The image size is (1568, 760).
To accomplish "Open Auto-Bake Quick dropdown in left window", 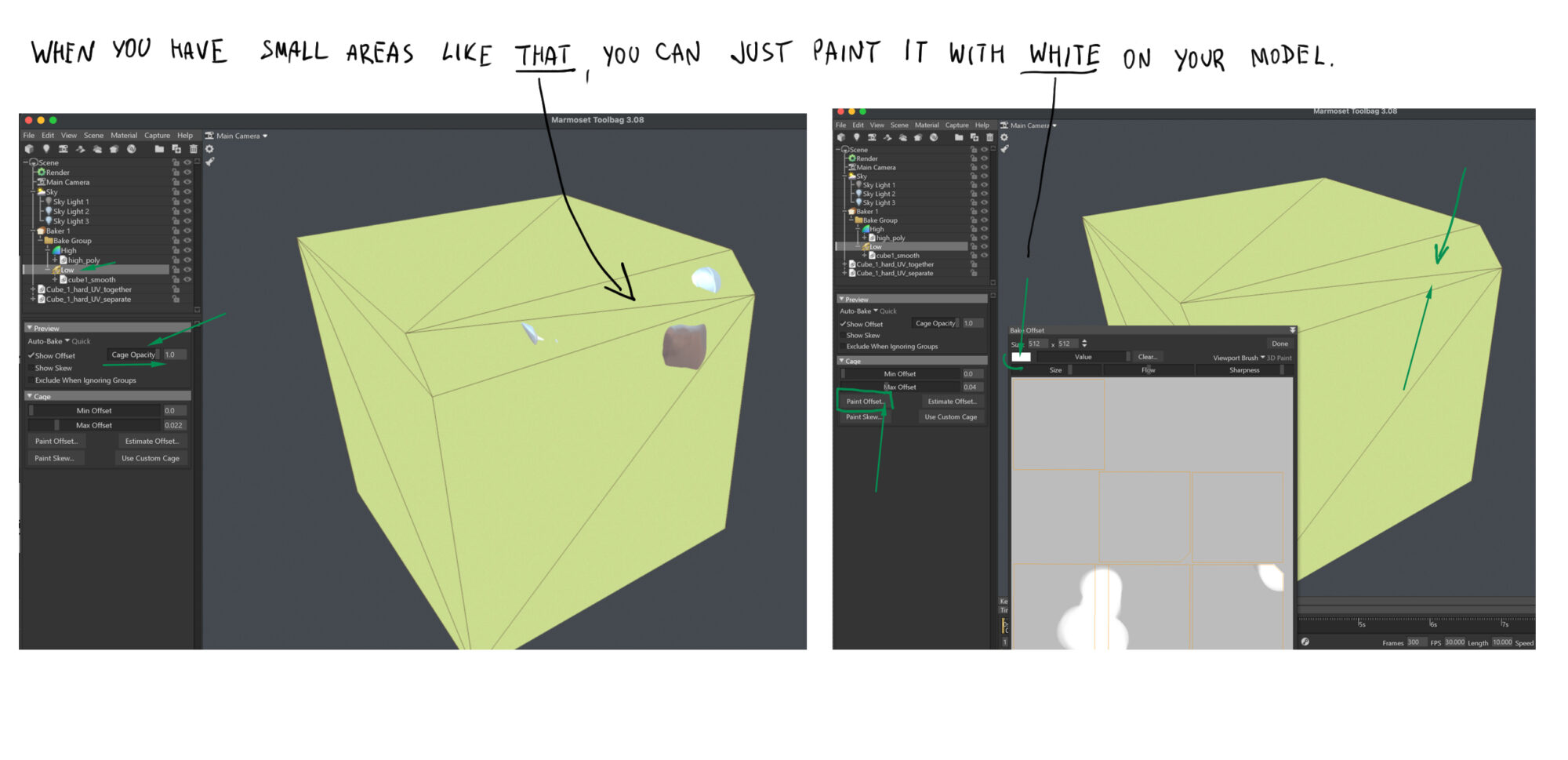I will [59, 341].
